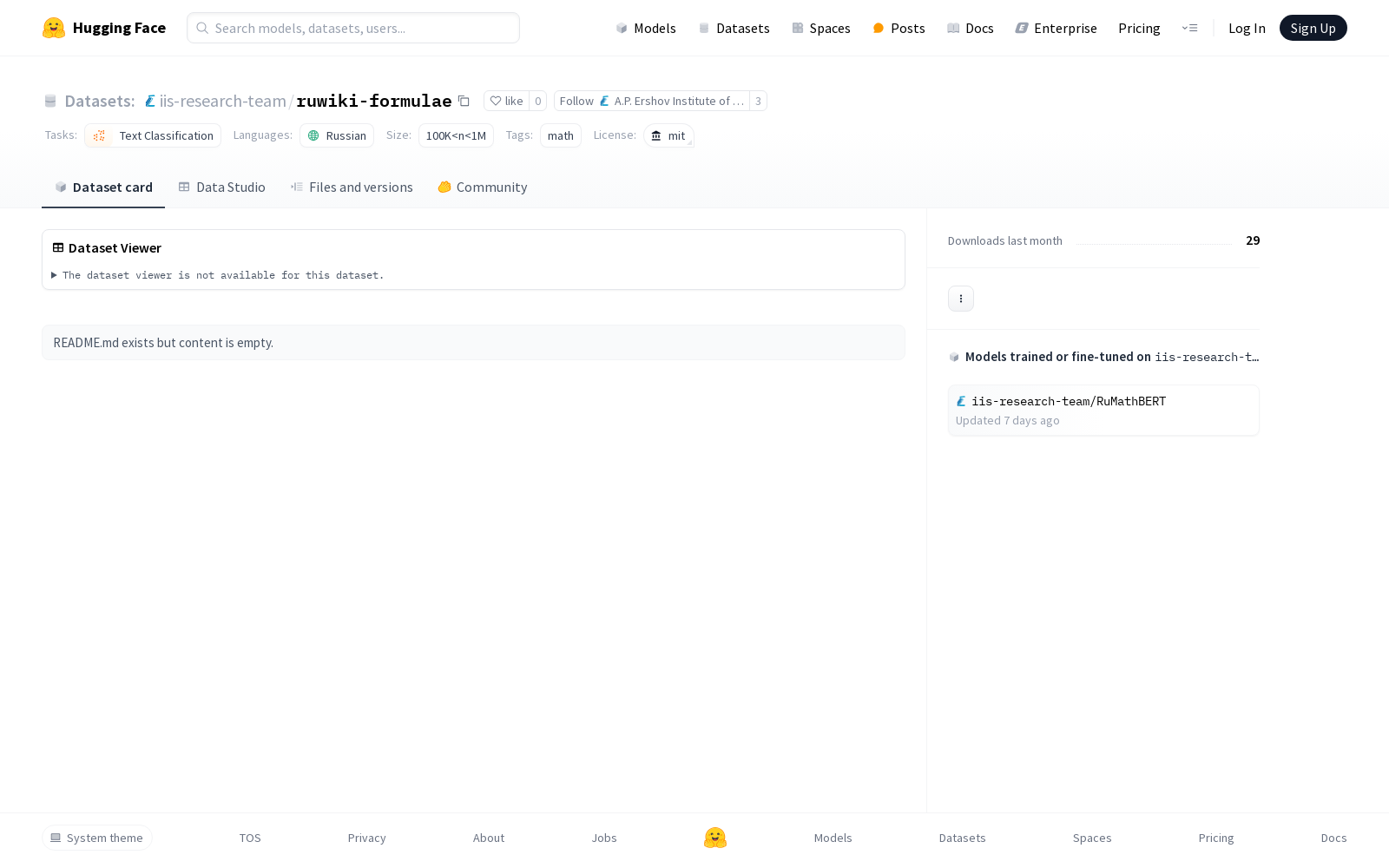Open the like count showing 0

(537, 101)
